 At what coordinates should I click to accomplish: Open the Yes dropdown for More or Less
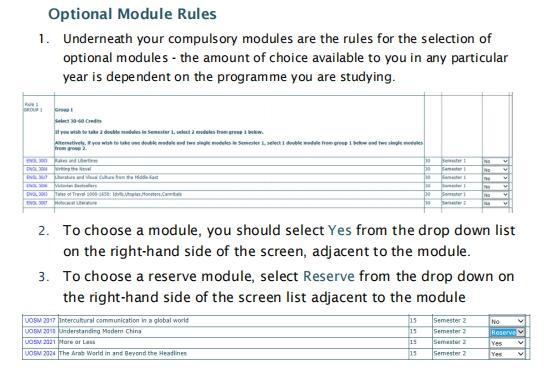tap(507, 343)
